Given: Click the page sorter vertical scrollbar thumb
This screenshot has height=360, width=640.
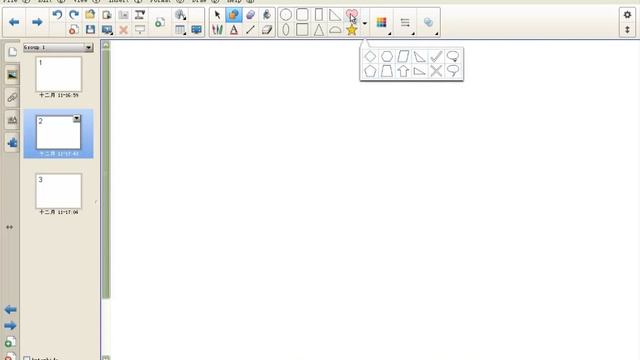Looking at the screenshot, I should [106, 174].
